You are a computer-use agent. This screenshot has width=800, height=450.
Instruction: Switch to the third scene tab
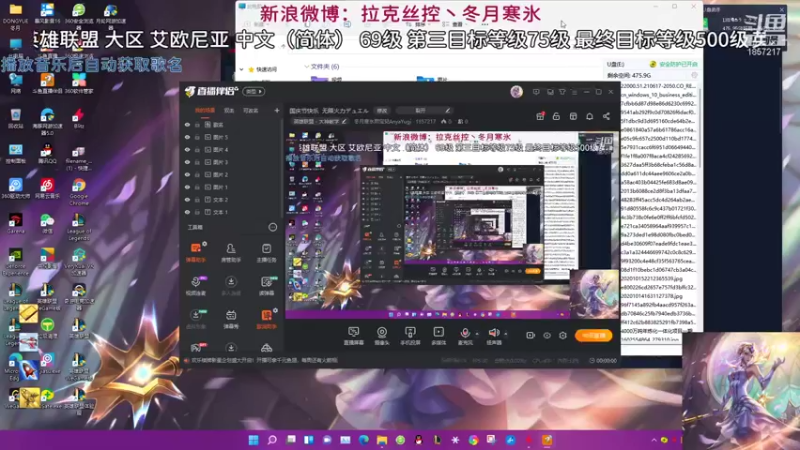pyautogui.click(x=251, y=110)
